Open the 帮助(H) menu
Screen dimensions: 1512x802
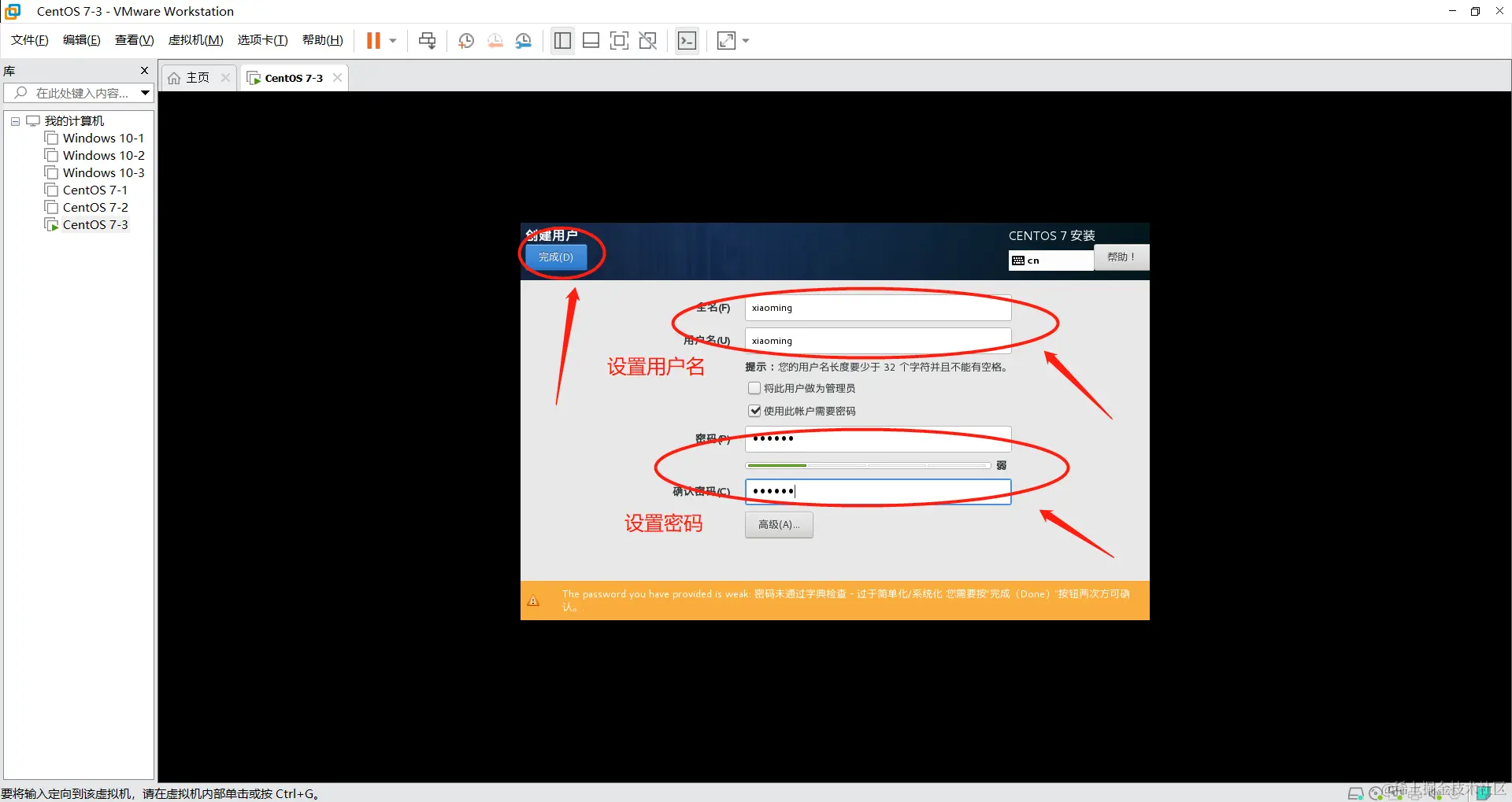coord(323,40)
